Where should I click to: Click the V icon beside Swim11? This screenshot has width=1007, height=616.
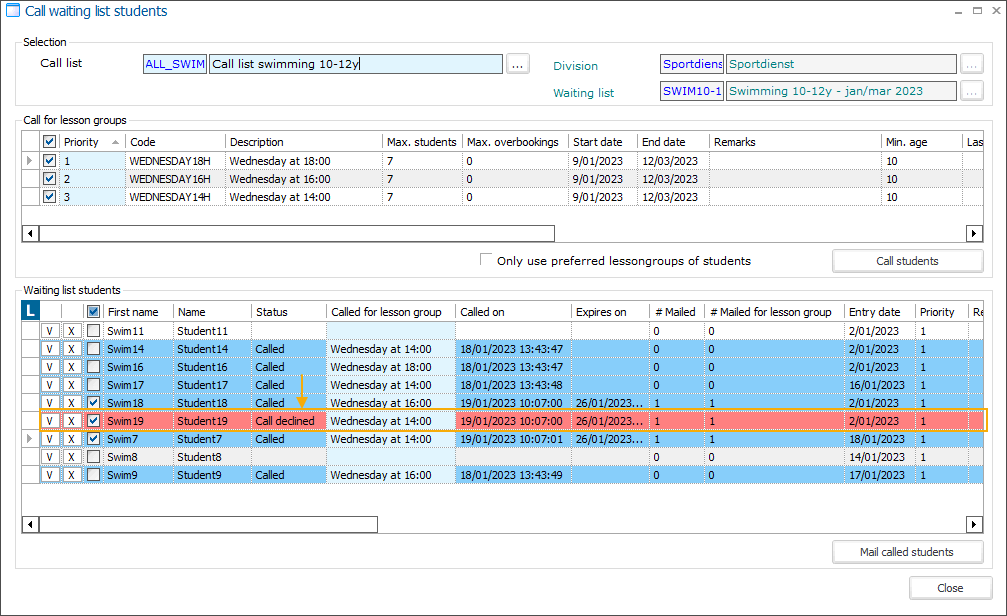(x=50, y=330)
